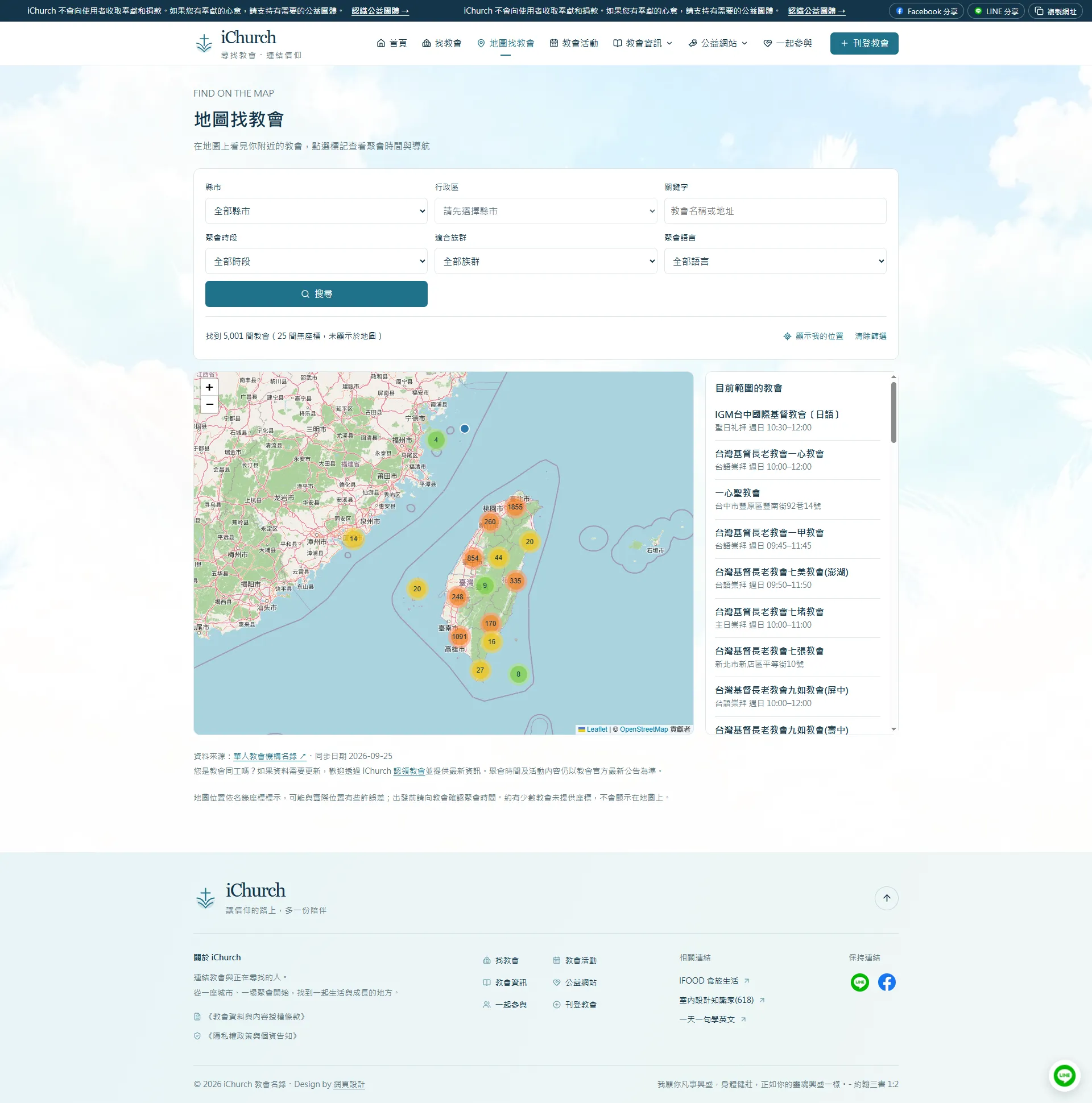Open the 適合族群 dropdown 全部族群
1092x1103 pixels.
[x=545, y=262]
